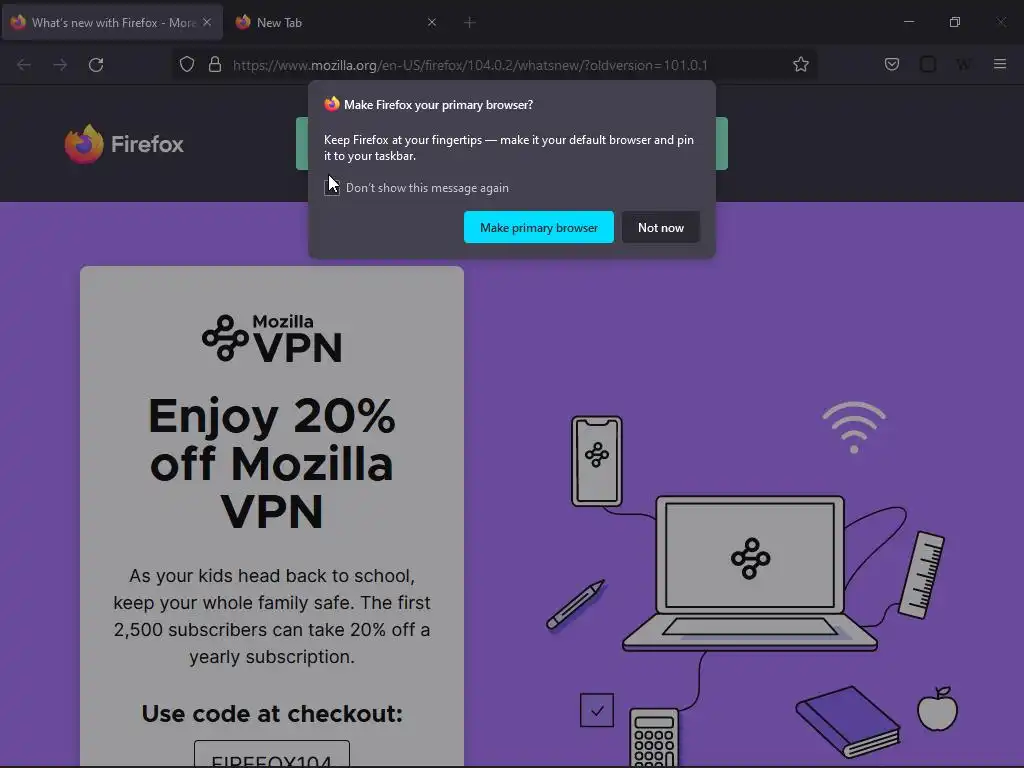This screenshot has width=1024, height=768.
Task: Close the What's new with Firefox tab
Action: (207, 22)
